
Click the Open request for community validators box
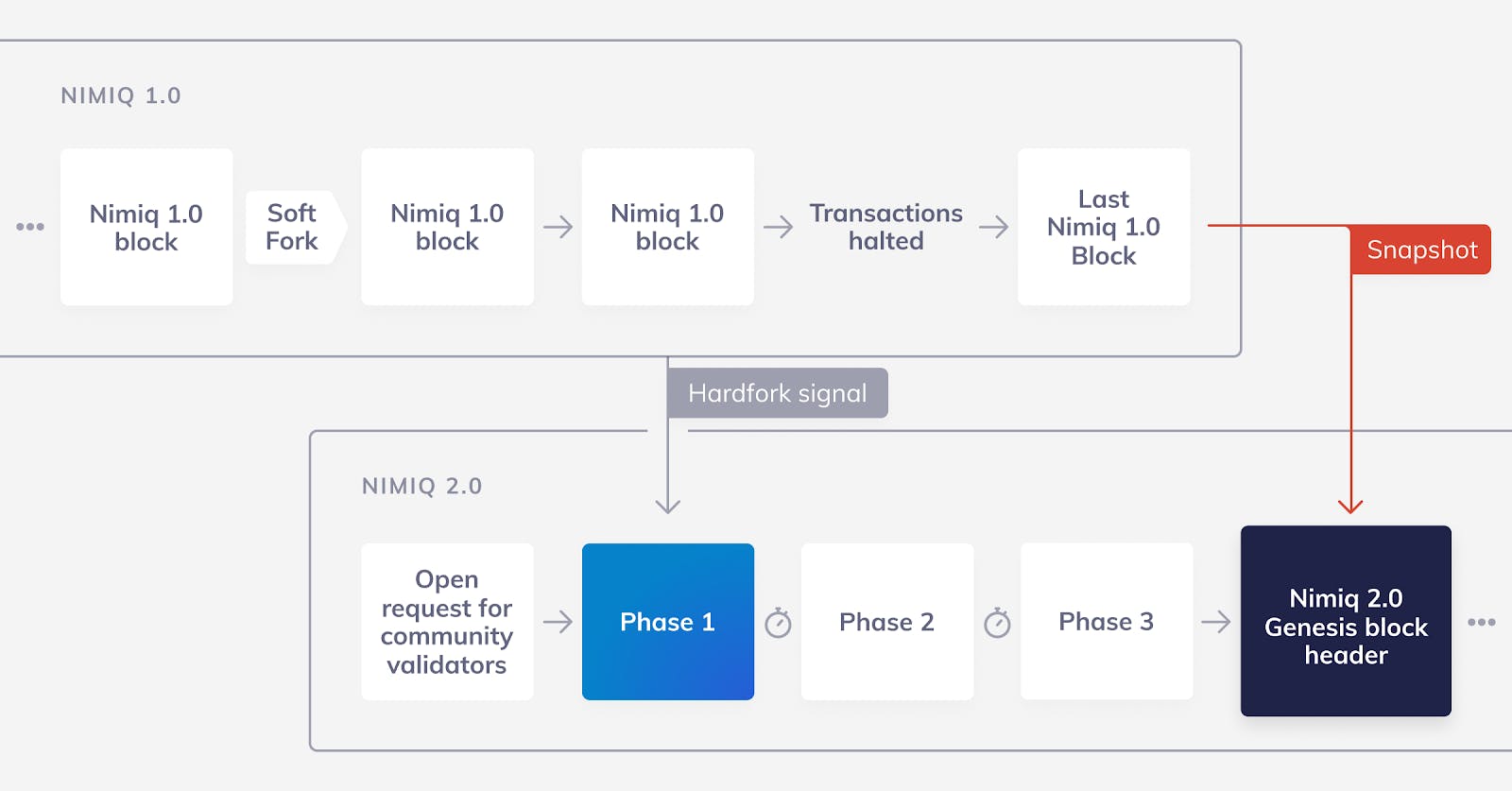click(447, 622)
